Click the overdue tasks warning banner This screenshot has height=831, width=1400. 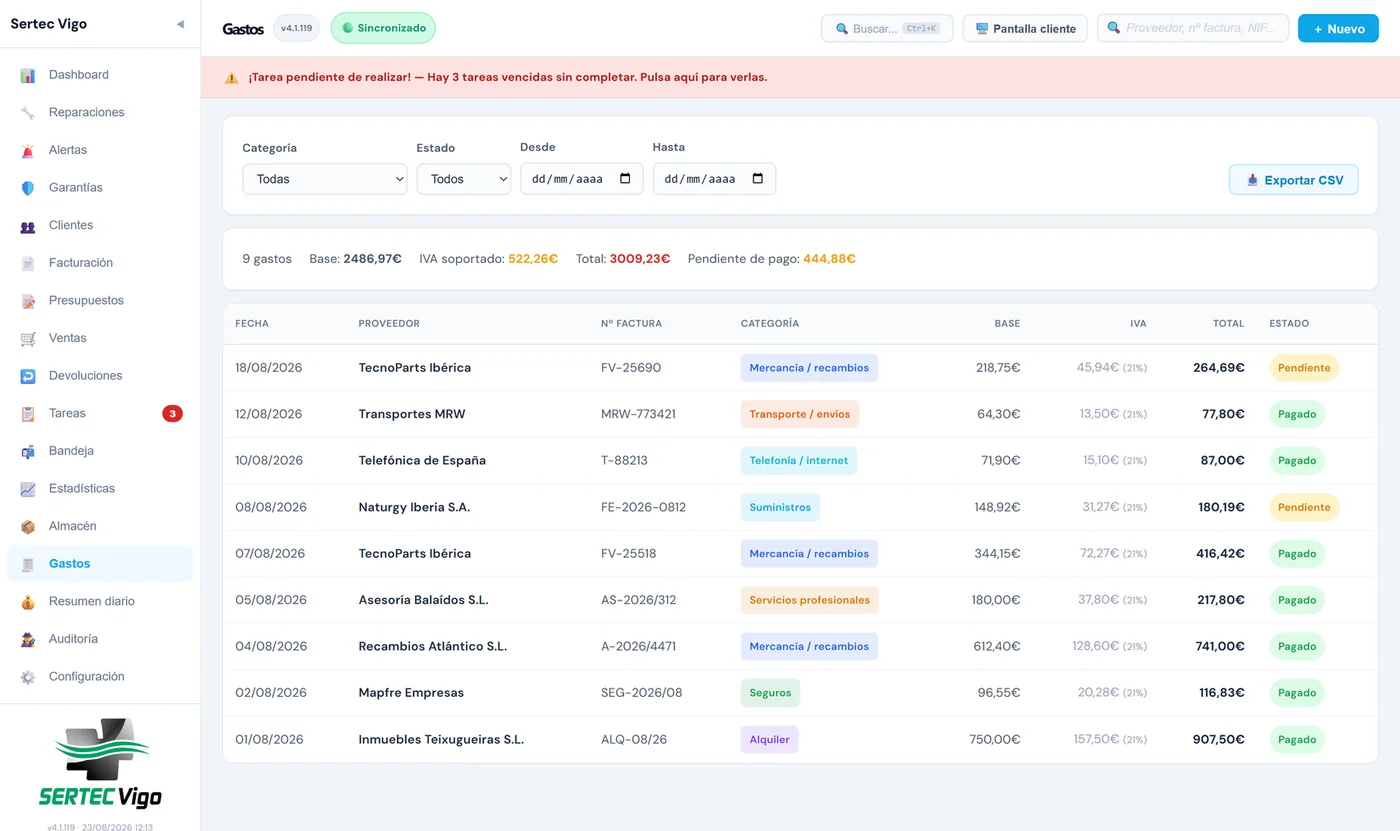(800, 77)
